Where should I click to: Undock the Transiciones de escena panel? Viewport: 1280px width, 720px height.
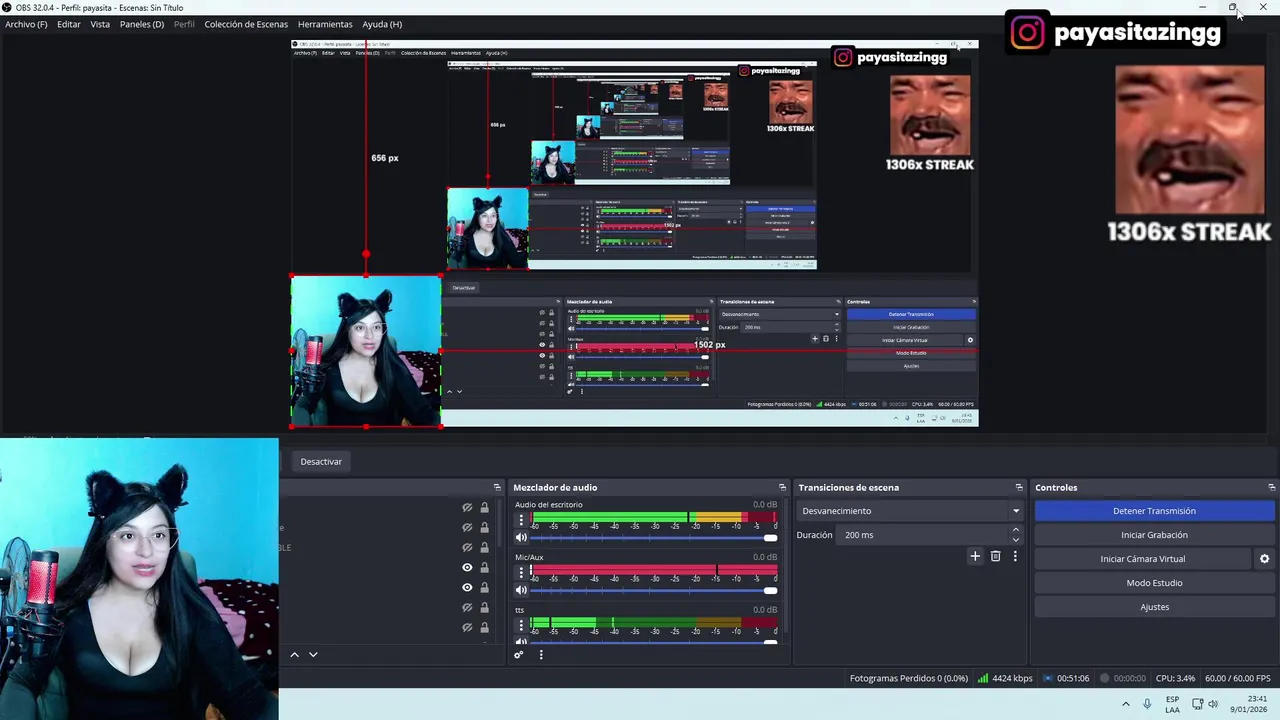[x=1019, y=487]
